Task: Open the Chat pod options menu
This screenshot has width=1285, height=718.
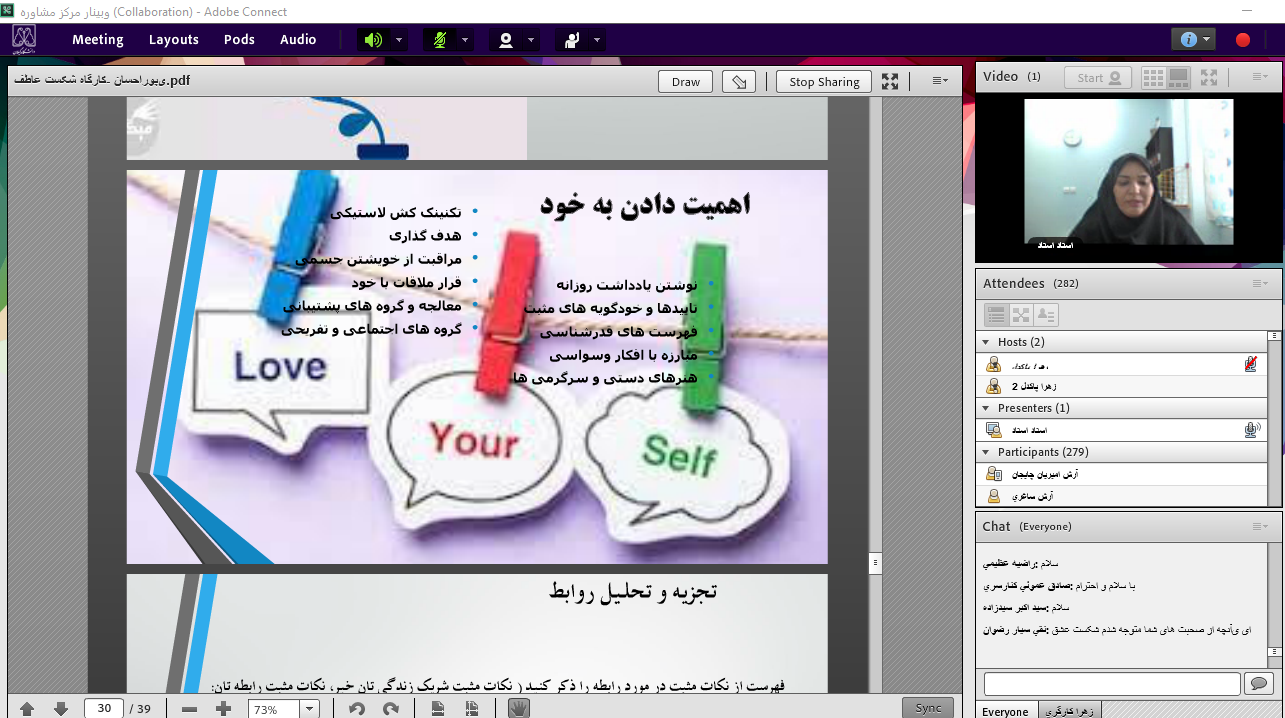Action: pos(1259,526)
